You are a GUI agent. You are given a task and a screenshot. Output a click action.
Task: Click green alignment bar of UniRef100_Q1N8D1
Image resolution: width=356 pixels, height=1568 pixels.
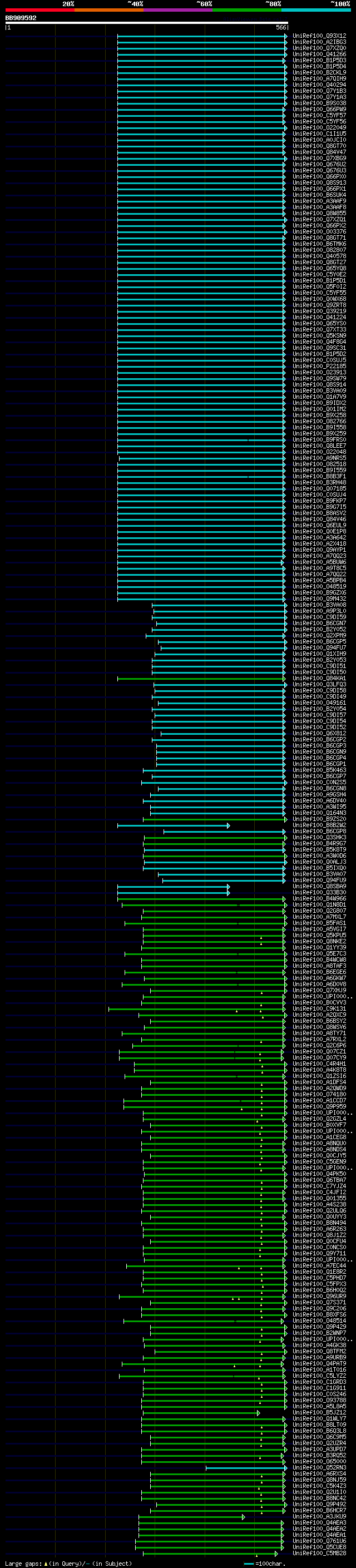(205, 905)
